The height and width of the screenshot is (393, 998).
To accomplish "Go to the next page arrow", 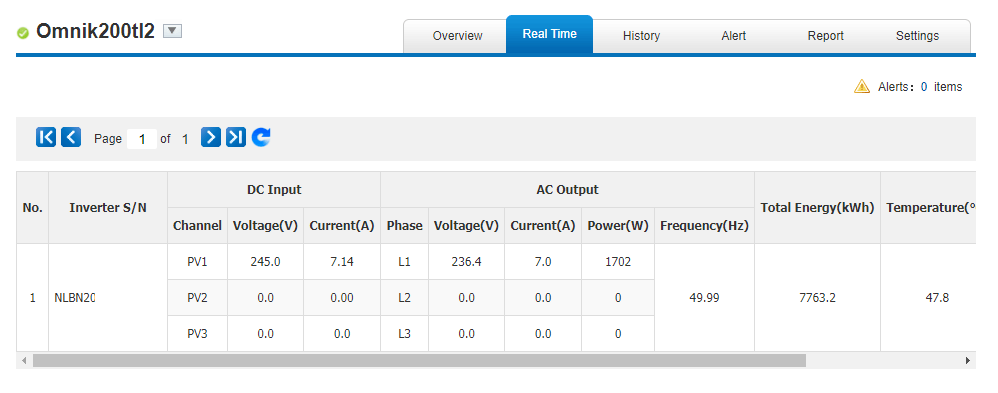I will pos(211,137).
